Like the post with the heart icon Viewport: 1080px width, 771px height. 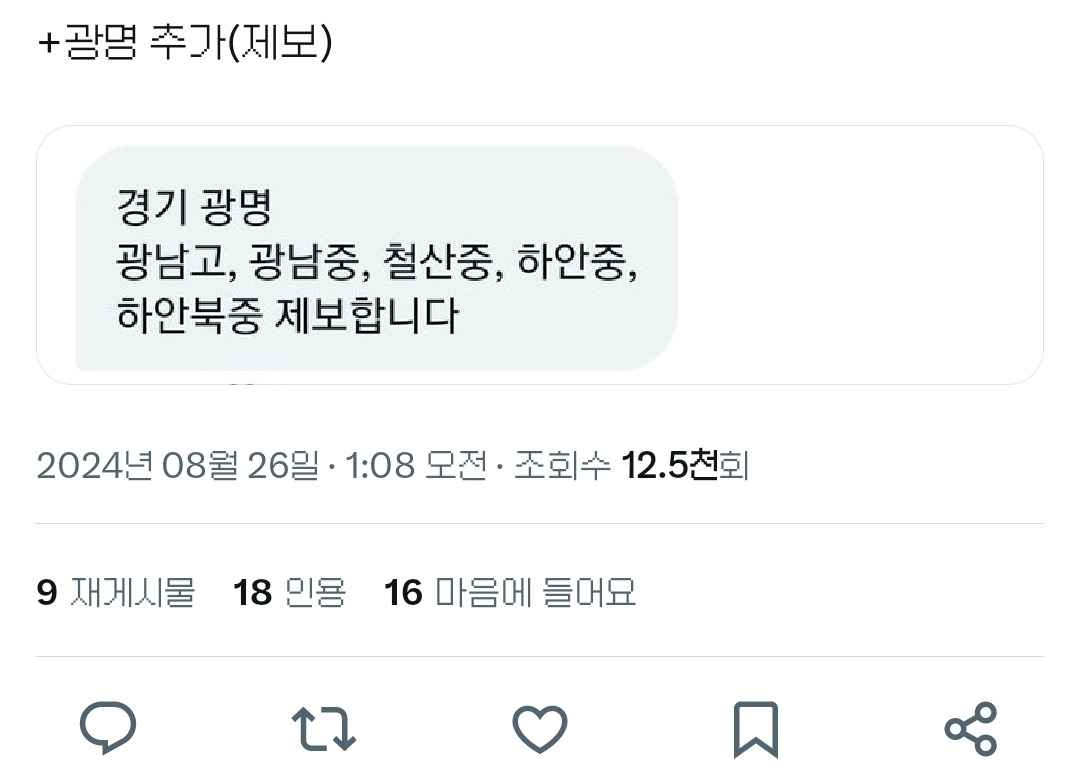pos(540,728)
